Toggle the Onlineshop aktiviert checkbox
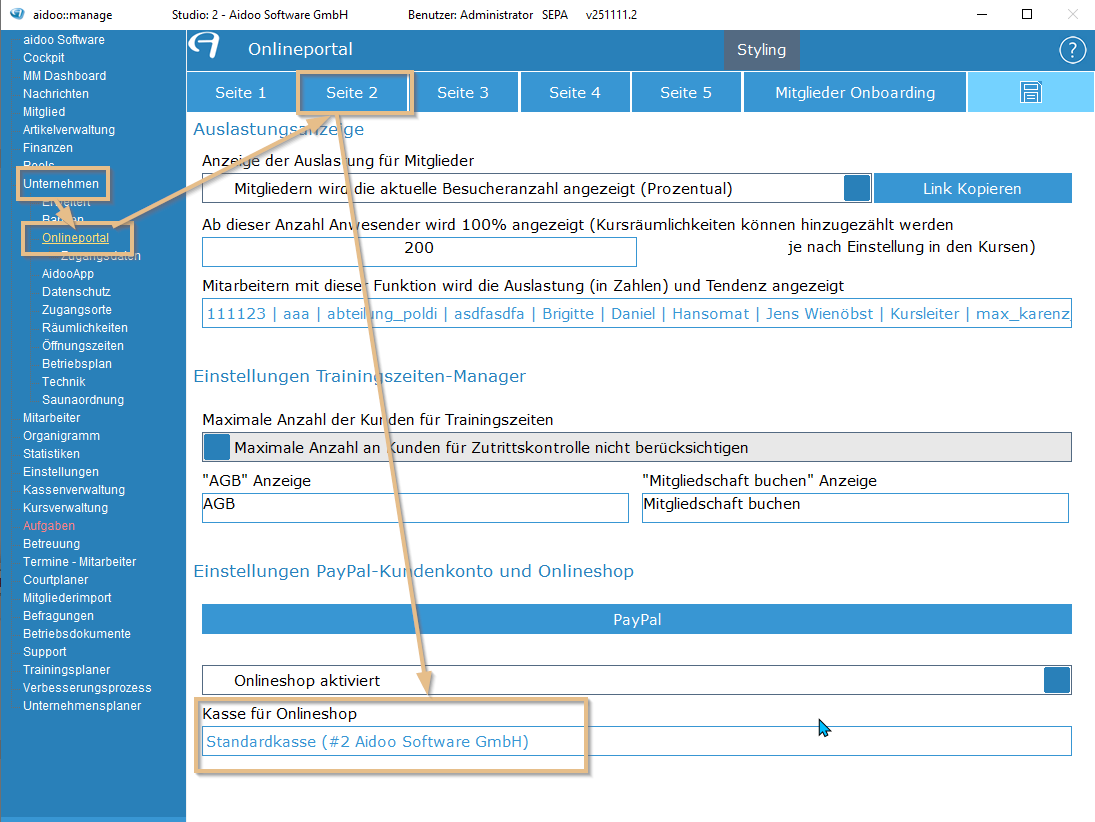Screen dimensions: 1095x822 1057,680
